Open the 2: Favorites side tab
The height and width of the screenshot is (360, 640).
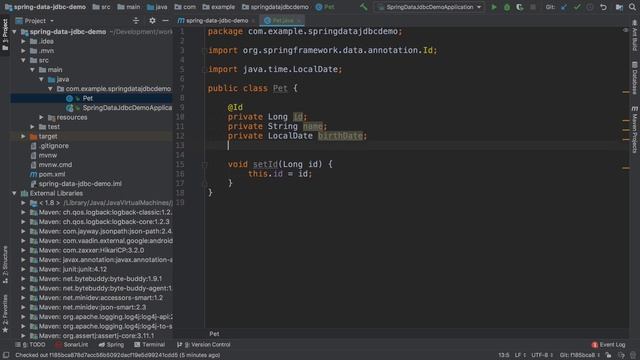5,313
